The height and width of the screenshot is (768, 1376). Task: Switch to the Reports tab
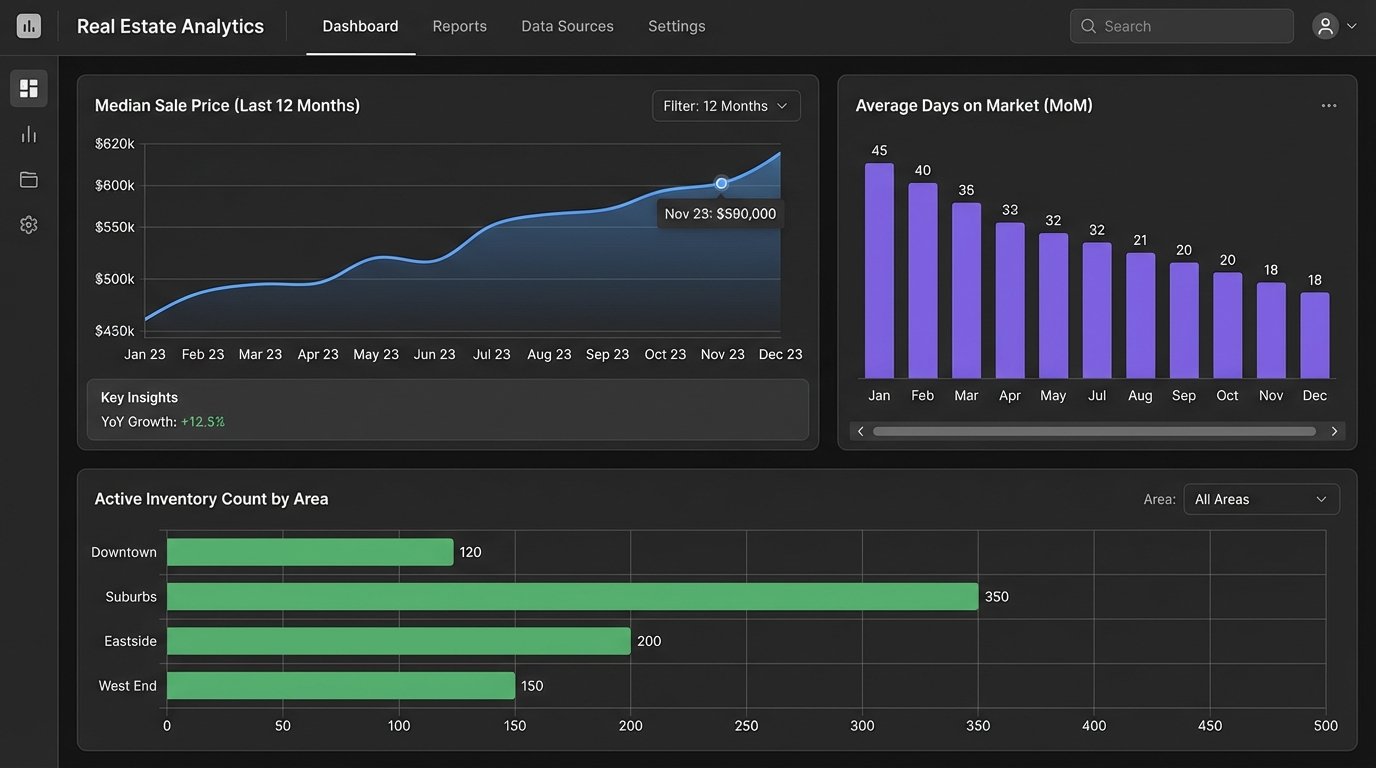(459, 26)
